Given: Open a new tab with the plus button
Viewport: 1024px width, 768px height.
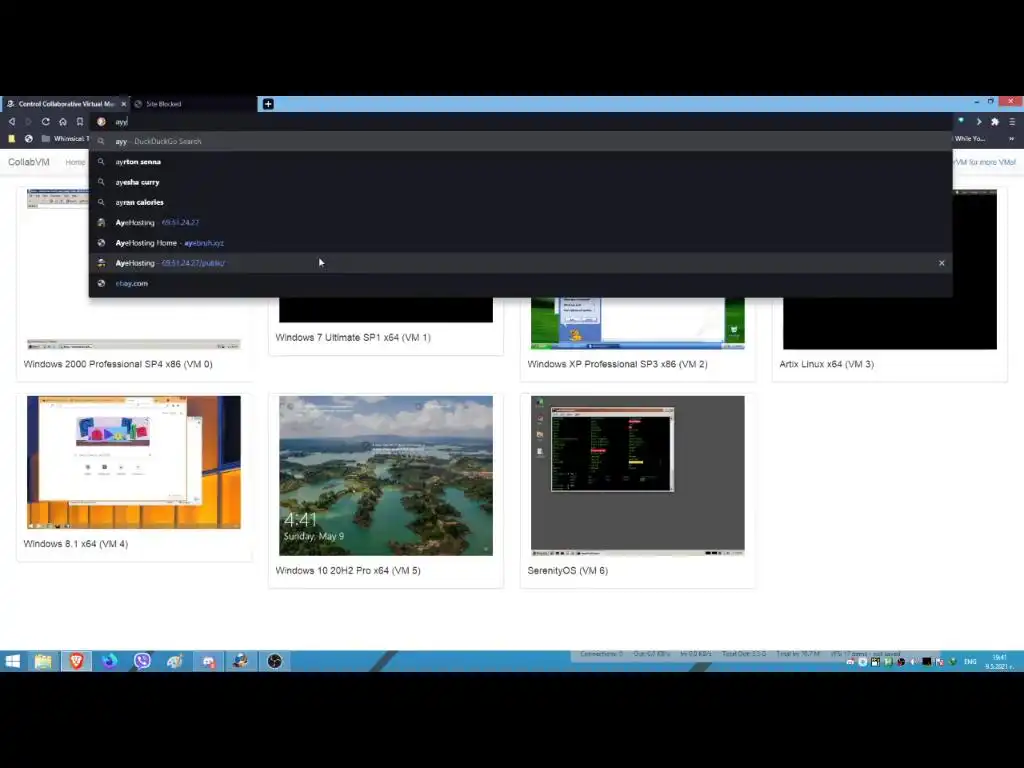Looking at the screenshot, I should 268,104.
